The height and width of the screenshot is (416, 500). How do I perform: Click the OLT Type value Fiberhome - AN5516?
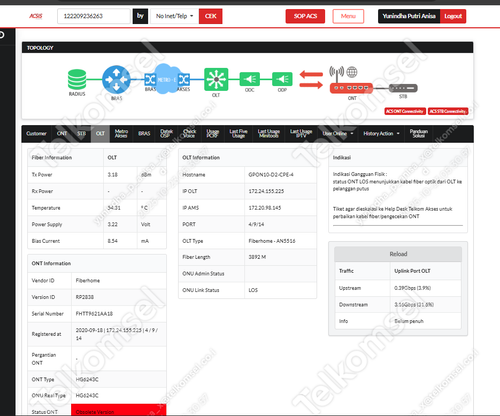pyautogui.click(x=272, y=241)
